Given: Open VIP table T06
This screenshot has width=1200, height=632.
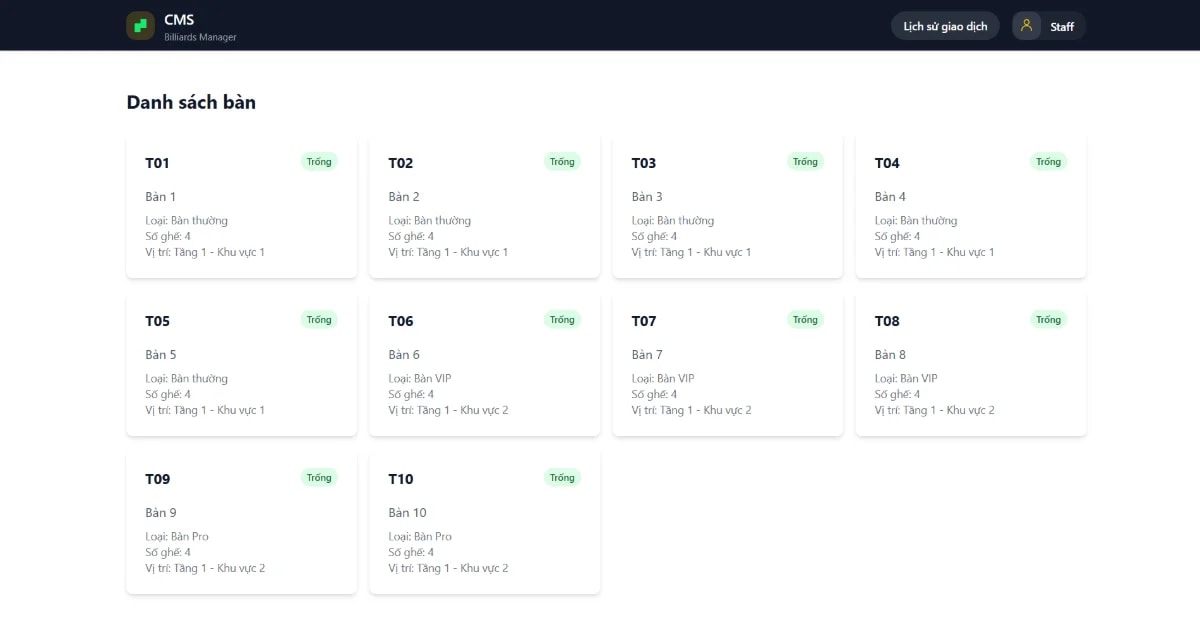Looking at the screenshot, I should click(x=484, y=363).
